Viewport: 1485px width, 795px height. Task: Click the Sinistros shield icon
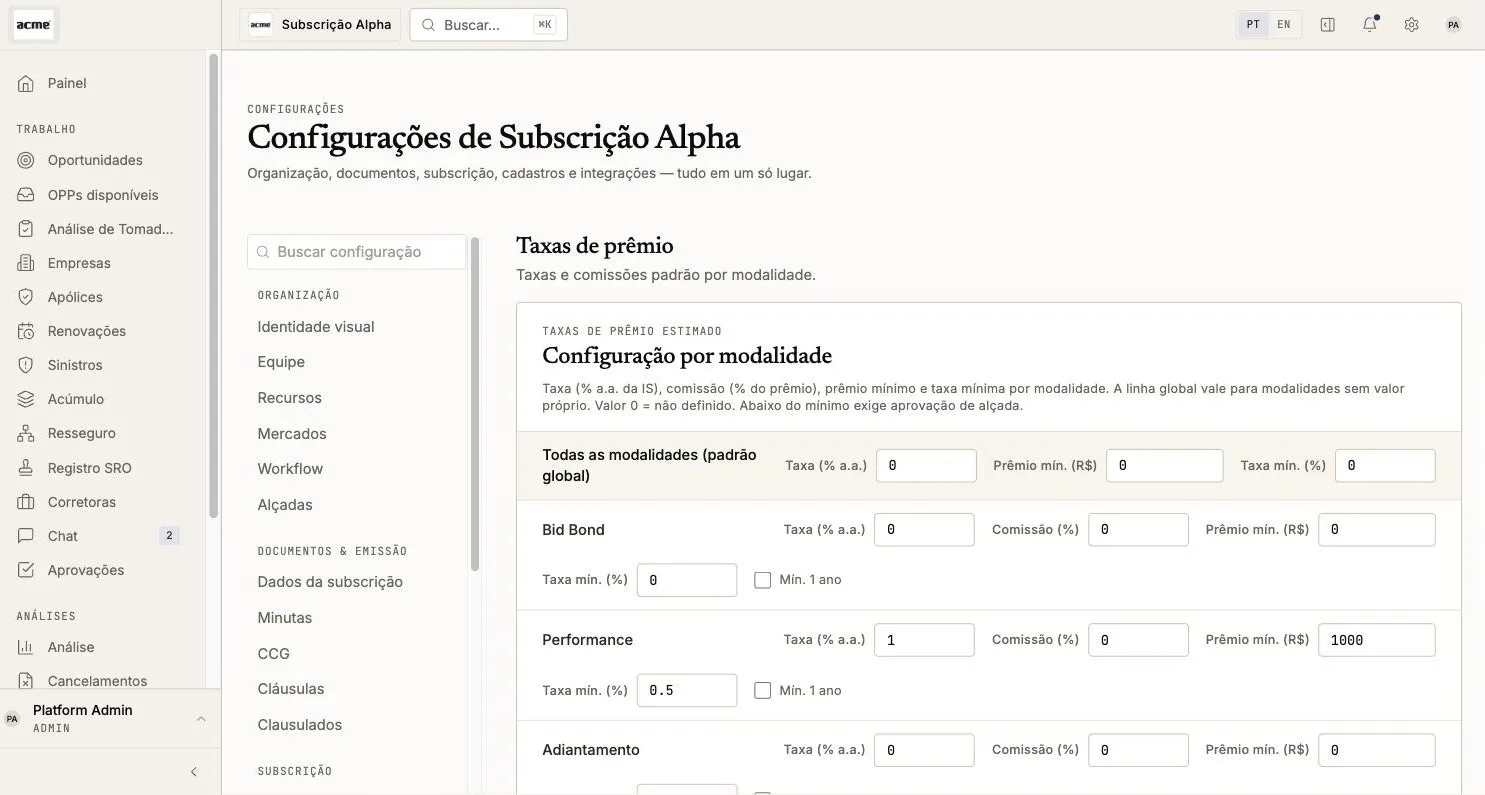[x=27, y=365]
